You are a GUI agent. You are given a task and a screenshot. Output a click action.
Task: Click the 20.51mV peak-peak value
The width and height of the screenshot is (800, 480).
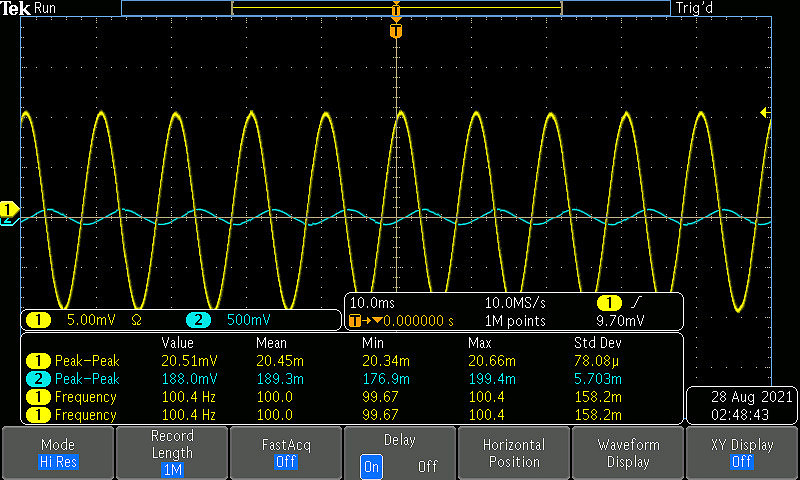pos(189,361)
